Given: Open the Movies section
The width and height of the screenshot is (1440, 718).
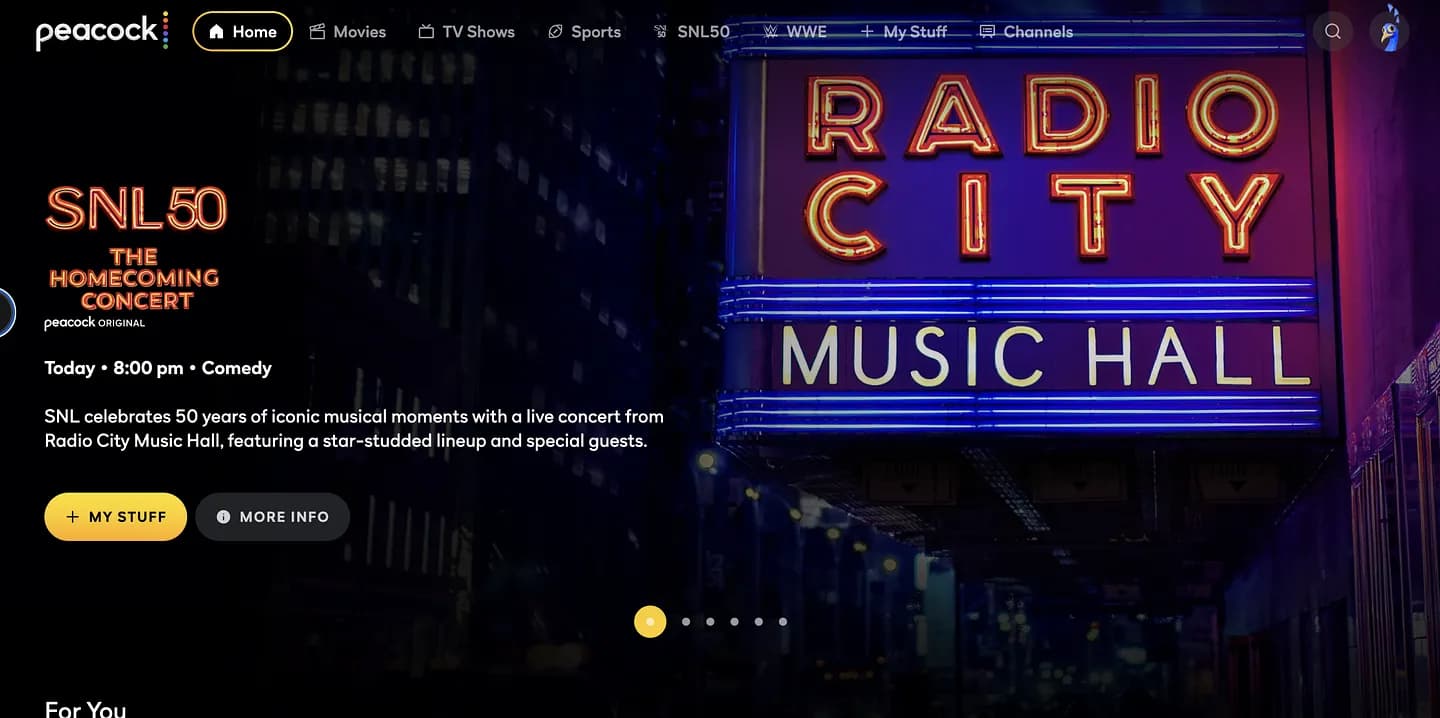Looking at the screenshot, I should (347, 31).
